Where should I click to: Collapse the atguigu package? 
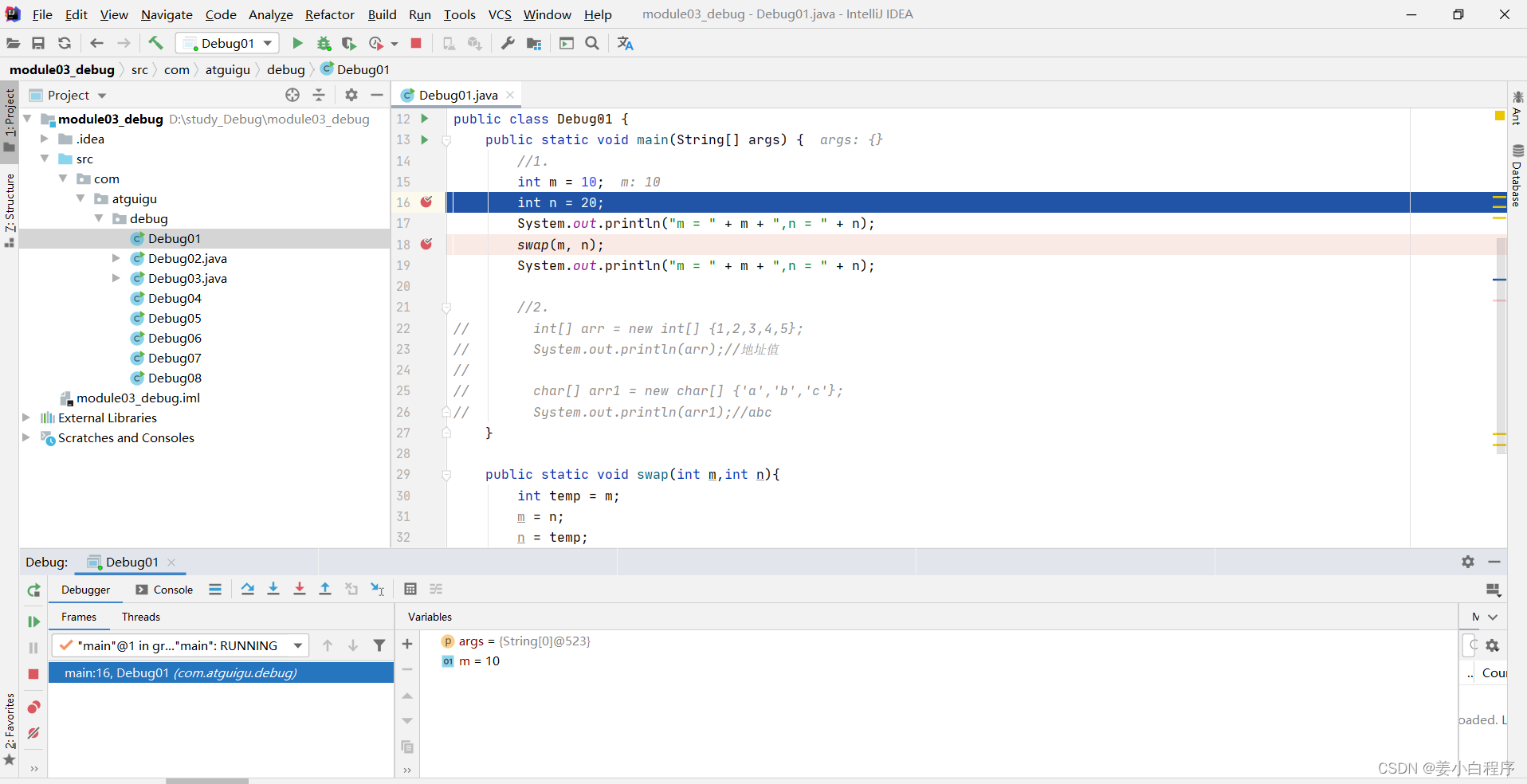pyautogui.click(x=80, y=198)
